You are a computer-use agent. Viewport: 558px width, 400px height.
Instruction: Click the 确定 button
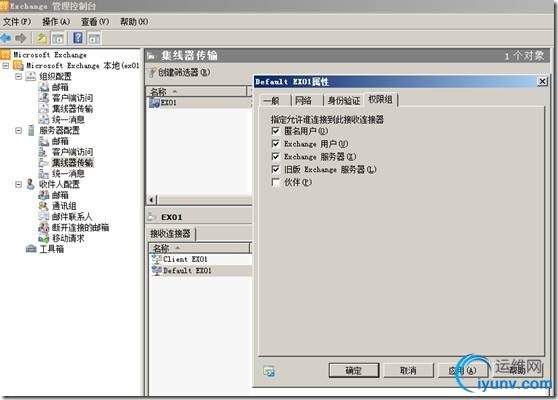pos(354,371)
